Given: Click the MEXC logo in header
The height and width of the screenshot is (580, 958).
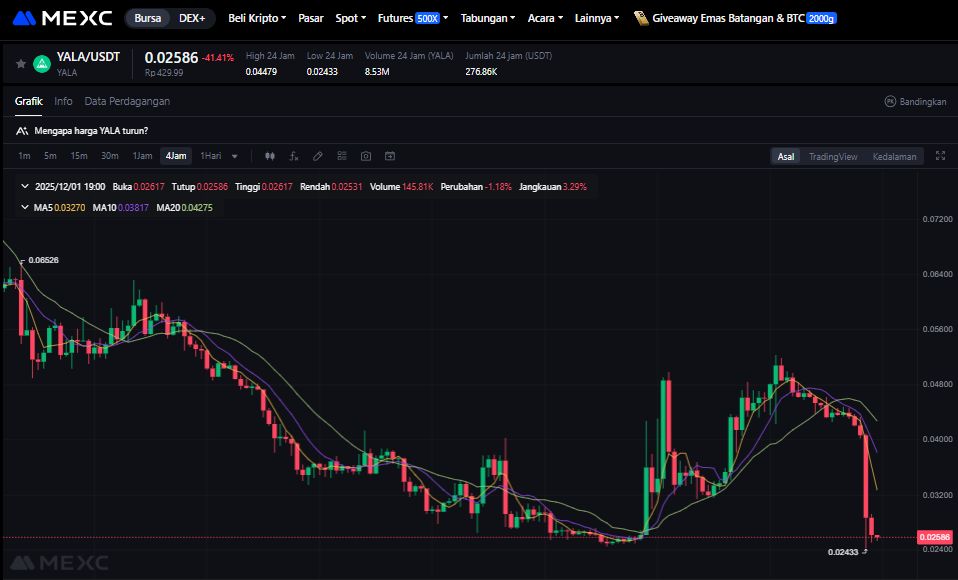Looking at the screenshot, I should coord(62,18).
